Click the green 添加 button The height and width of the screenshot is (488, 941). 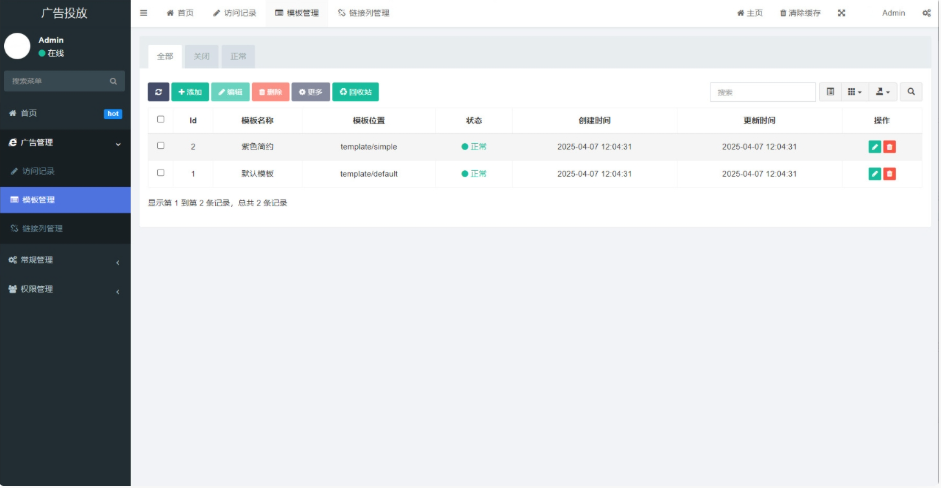click(x=190, y=92)
